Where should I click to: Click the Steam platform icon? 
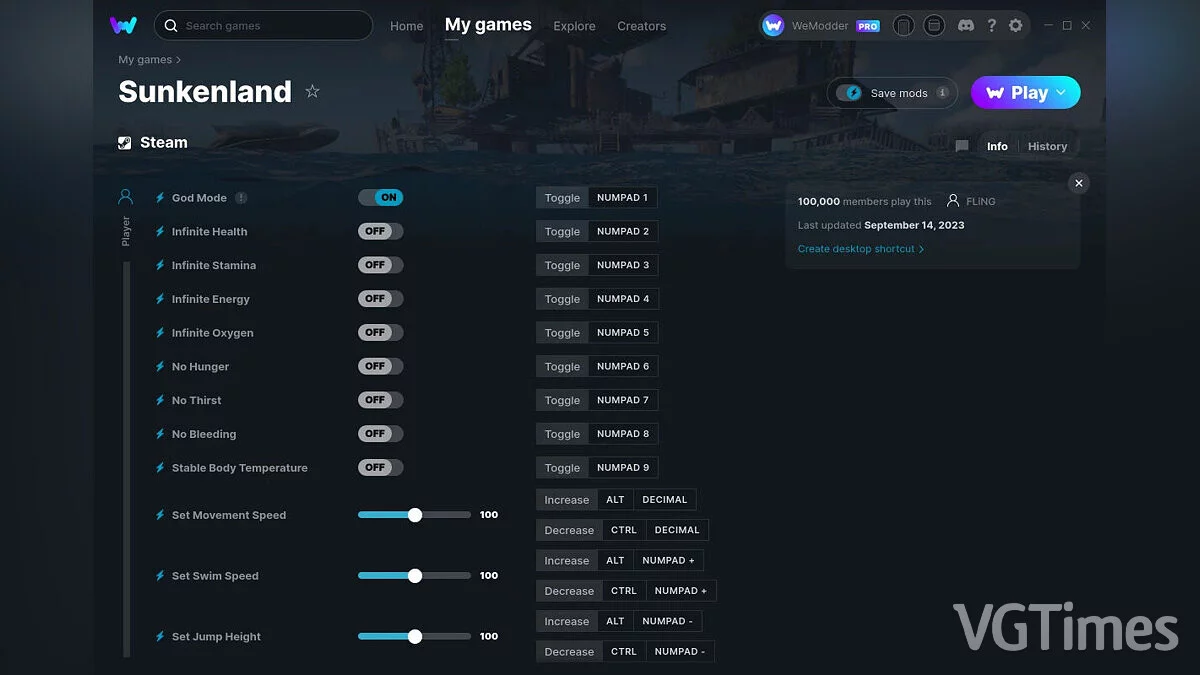tap(126, 142)
